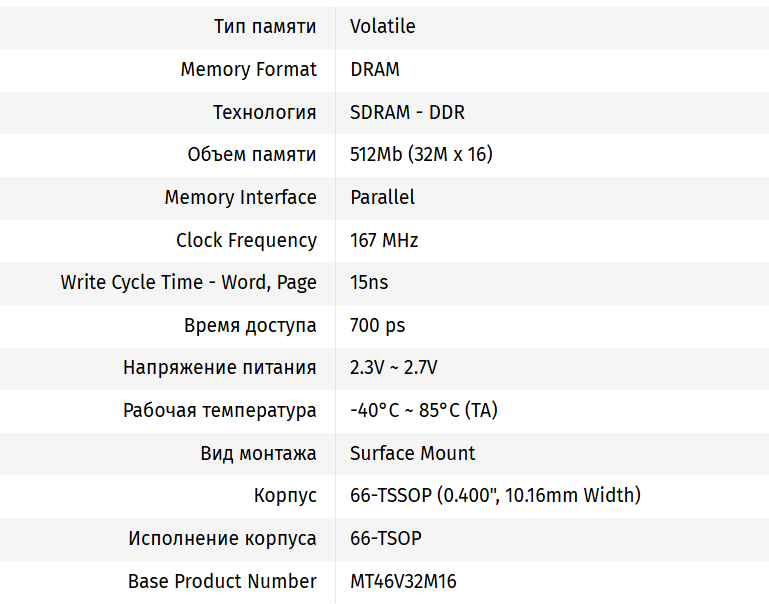Select the 'MT46V32M16' base product number
769x604 pixels.
[x=403, y=581]
